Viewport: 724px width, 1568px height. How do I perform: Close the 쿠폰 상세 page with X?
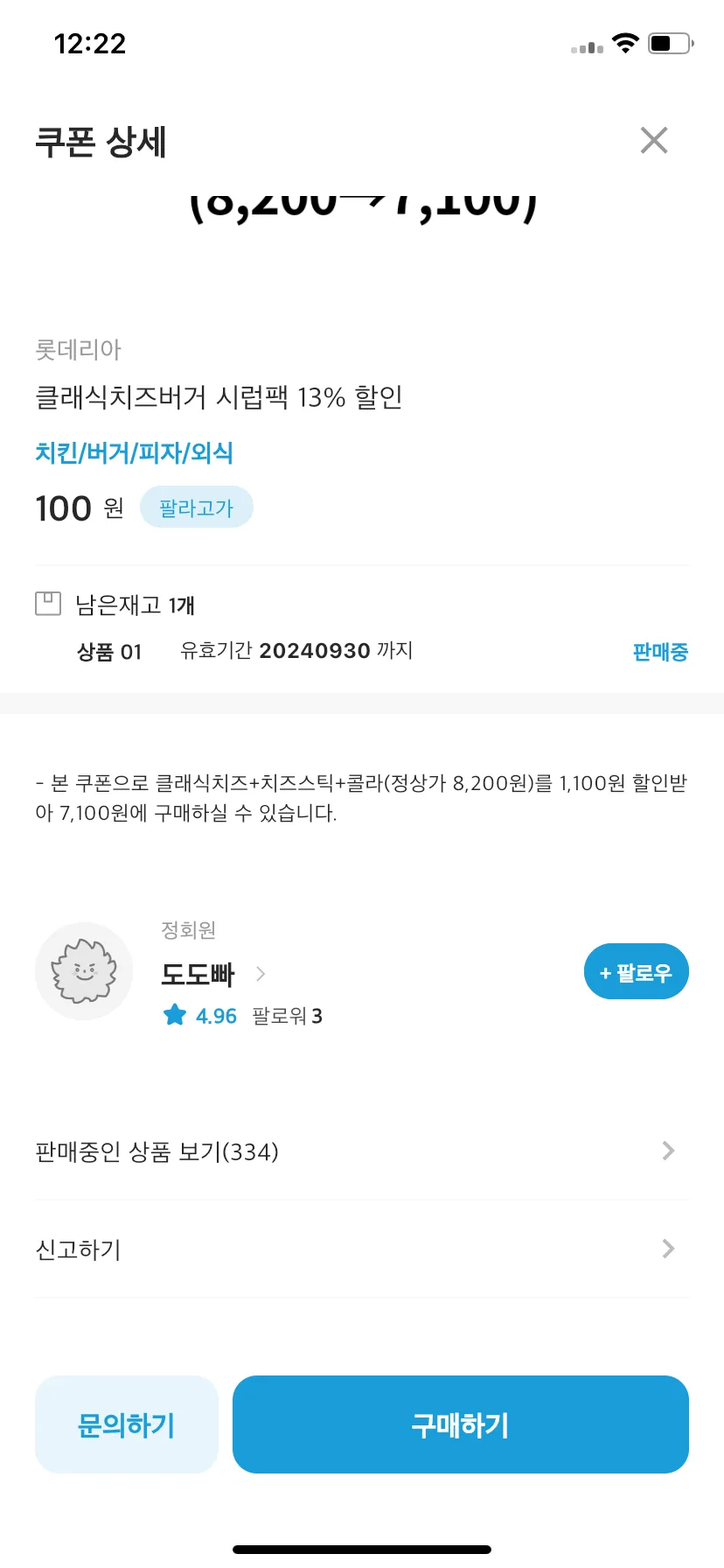point(653,140)
